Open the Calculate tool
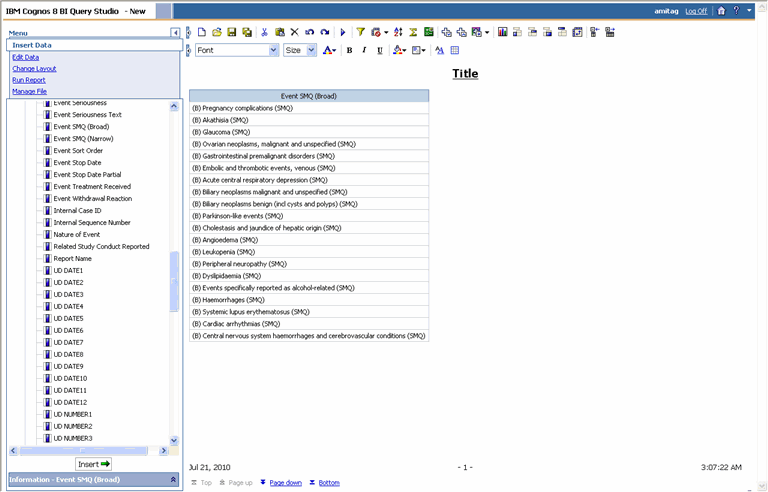Screen dimensions: 768x492 click(x=429, y=32)
